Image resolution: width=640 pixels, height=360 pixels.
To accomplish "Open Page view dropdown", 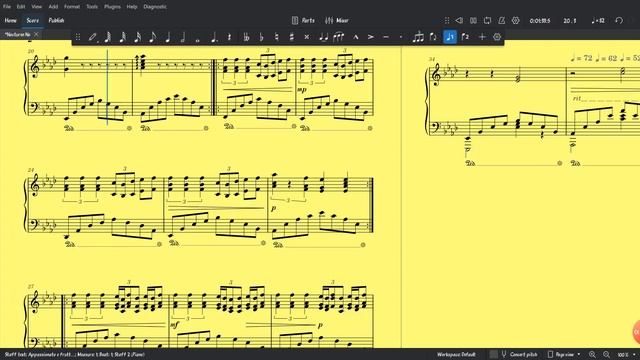I will click(x=565, y=355).
